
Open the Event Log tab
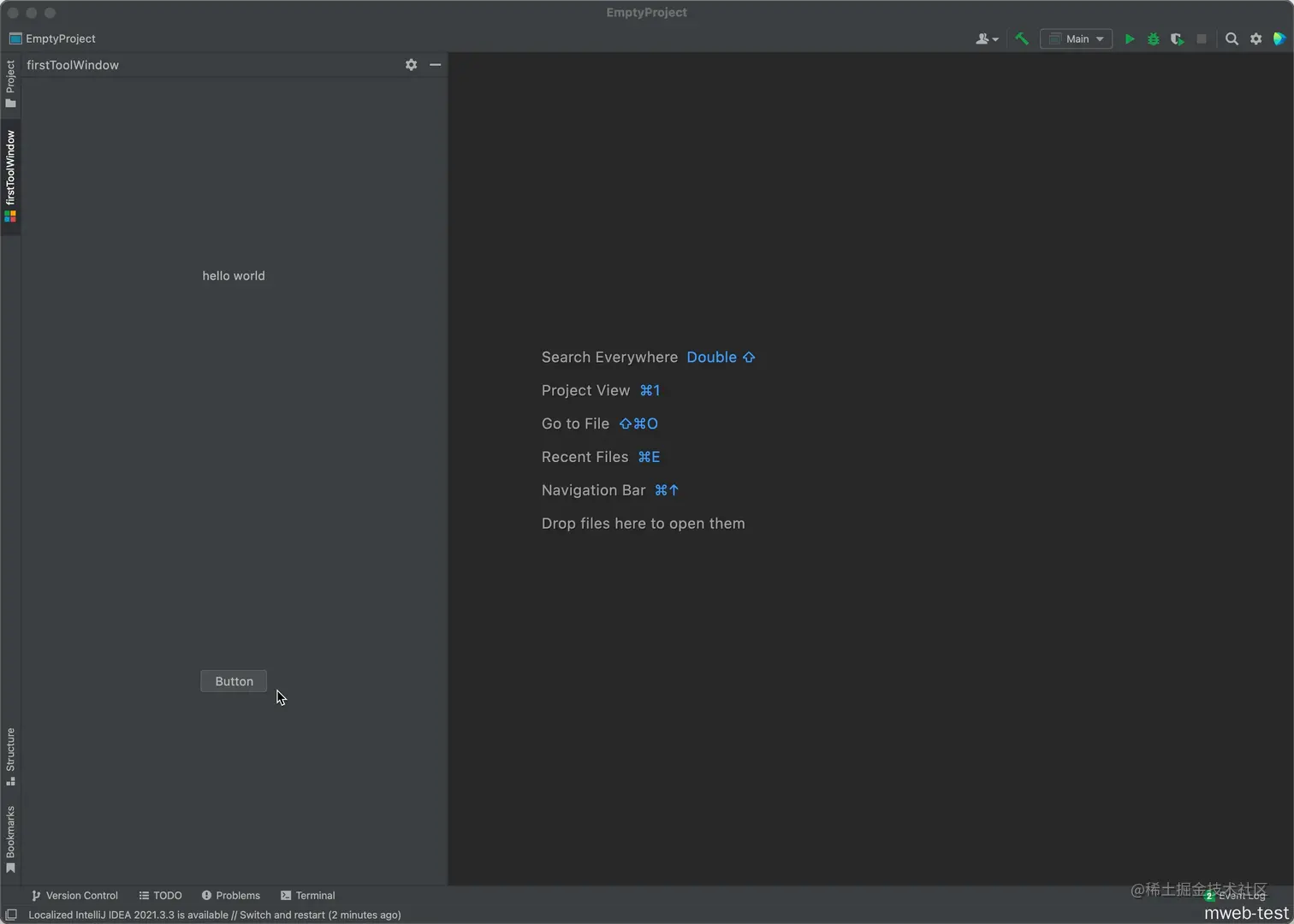1236,896
